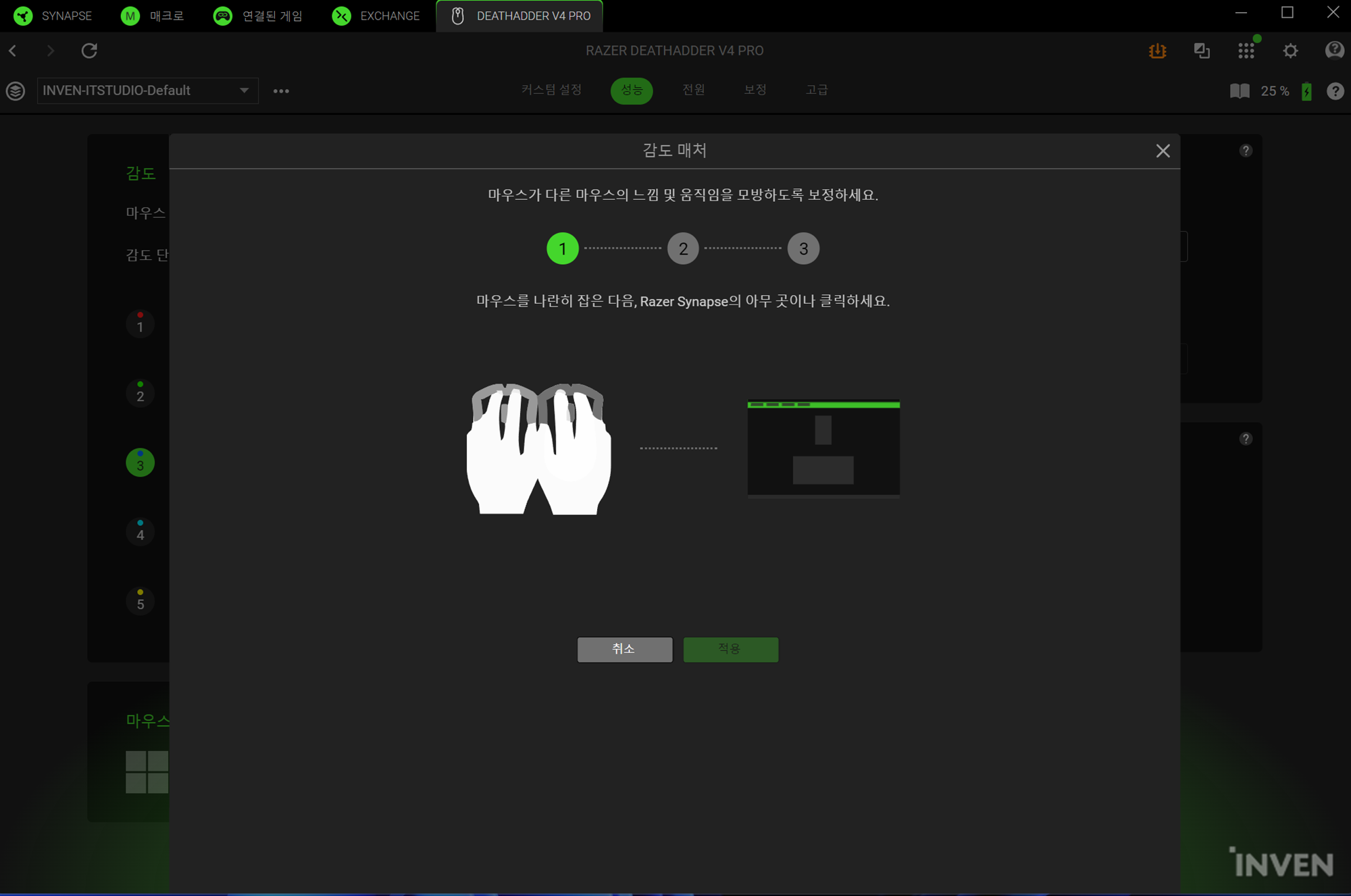Image resolution: width=1351 pixels, height=896 pixels.
Task: Go forward with the forward arrow
Action: [50, 51]
